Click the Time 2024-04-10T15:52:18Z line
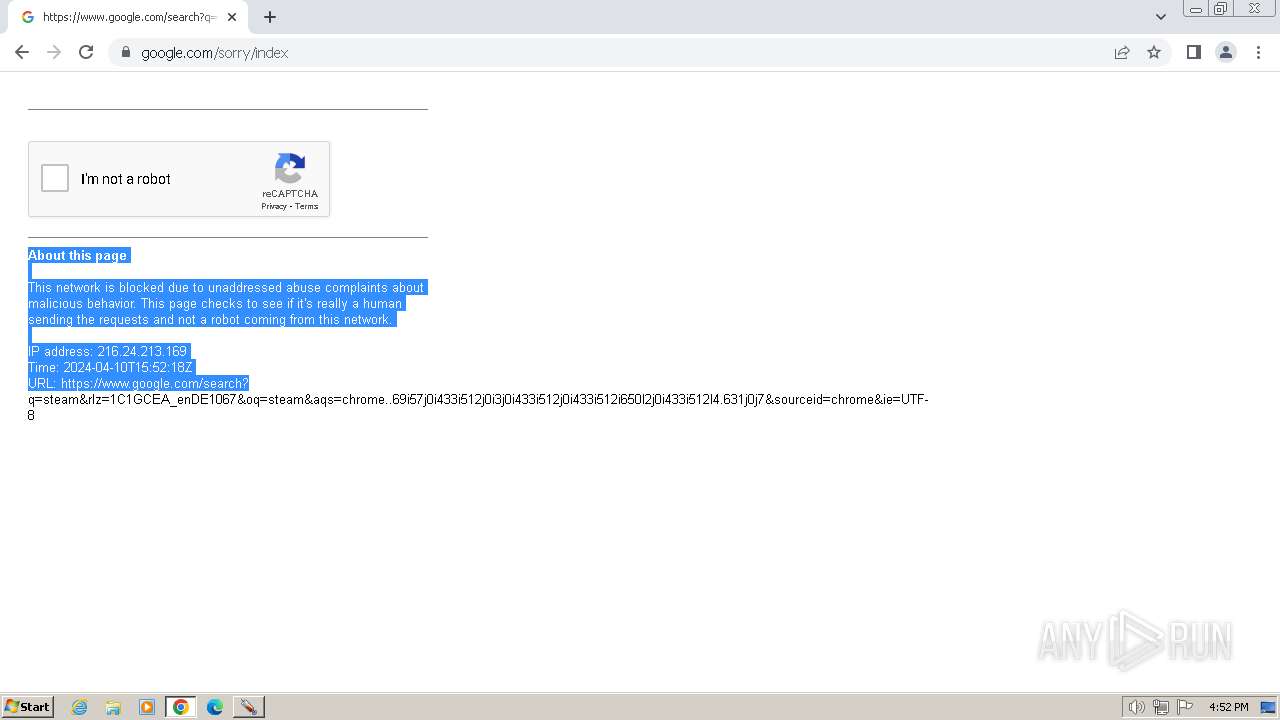The image size is (1280, 720). pos(110,367)
